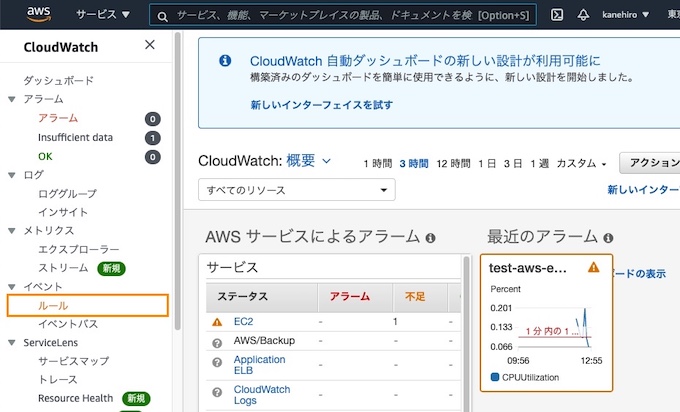Open the kanehiro account dropdown
The height and width of the screenshot is (412, 680).
[625, 15]
